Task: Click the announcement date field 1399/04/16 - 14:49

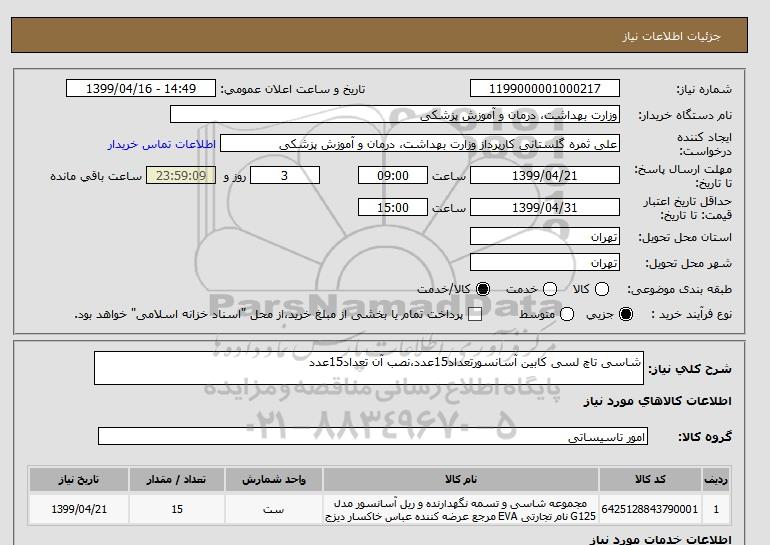Action: pyautogui.click(x=141, y=88)
